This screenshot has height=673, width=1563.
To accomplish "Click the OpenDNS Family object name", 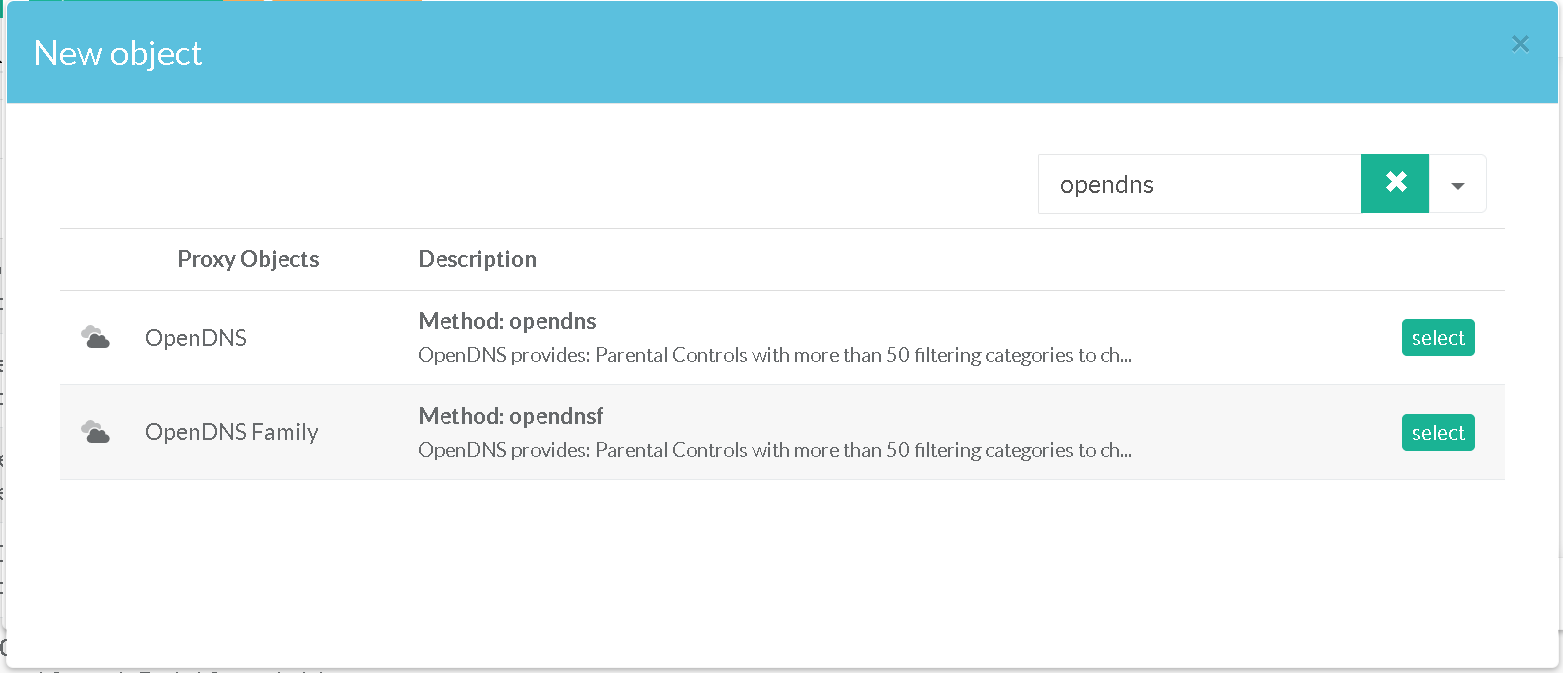I will point(231,432).
